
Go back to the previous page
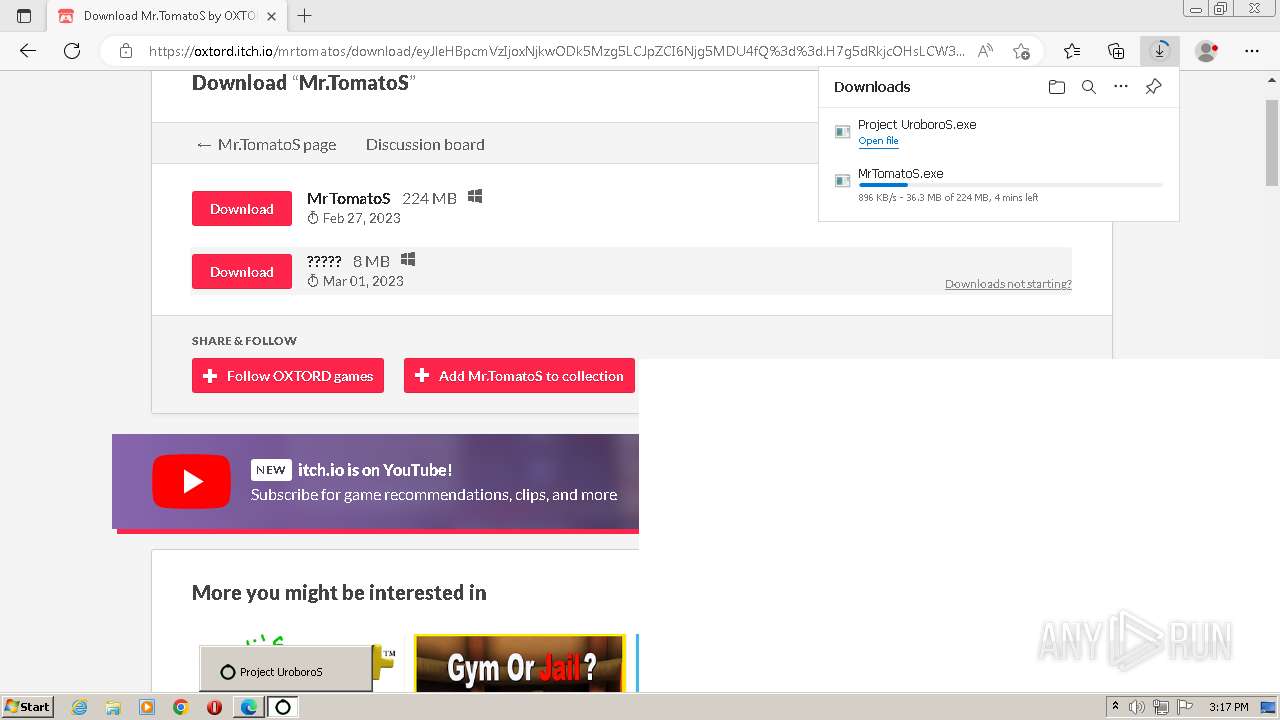(28, 51)
